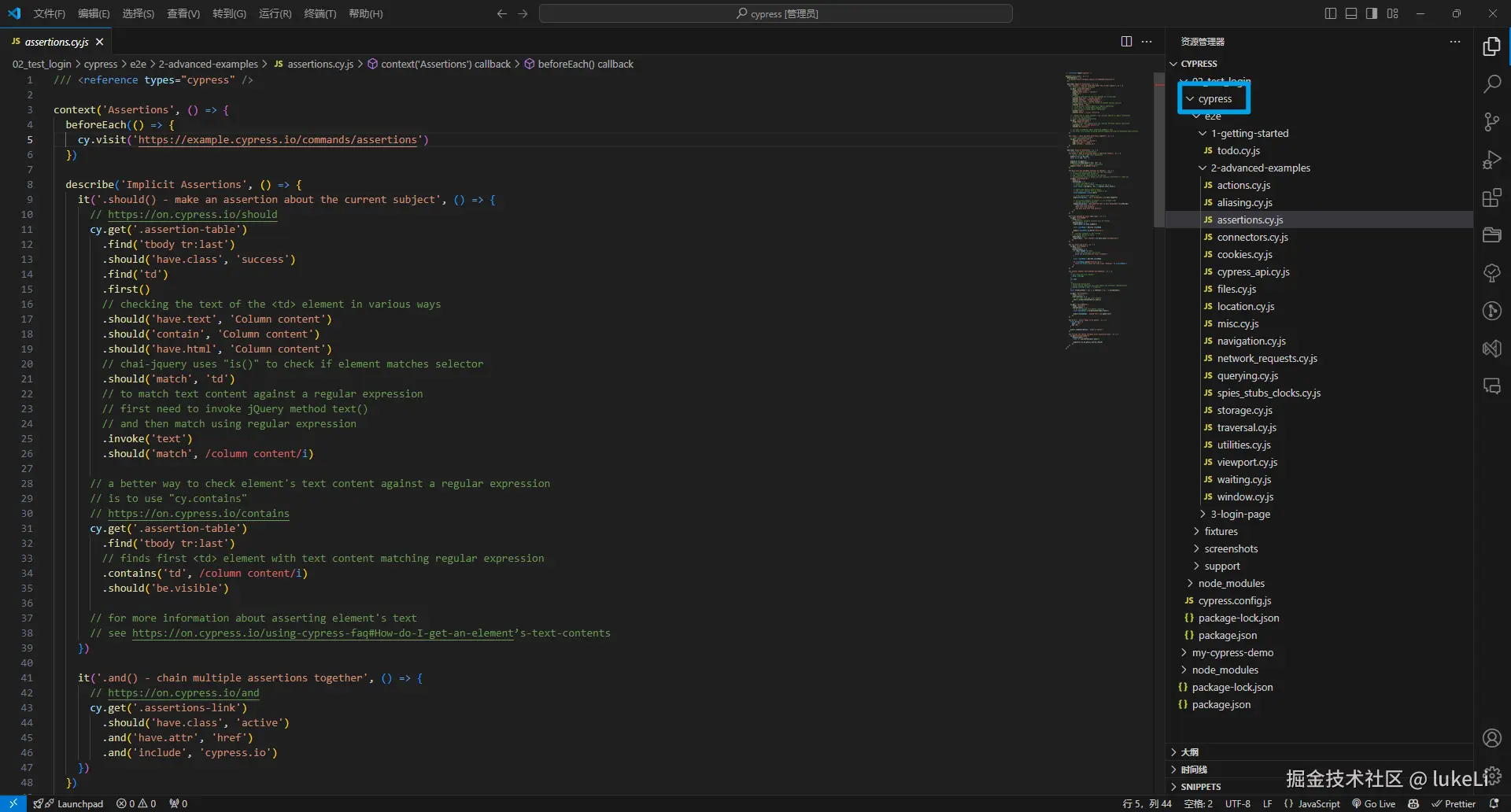The width and height of the screenshot is (1511, 812).
Task: Click the JavaScript language mode button
Action: click(1318, 803)
